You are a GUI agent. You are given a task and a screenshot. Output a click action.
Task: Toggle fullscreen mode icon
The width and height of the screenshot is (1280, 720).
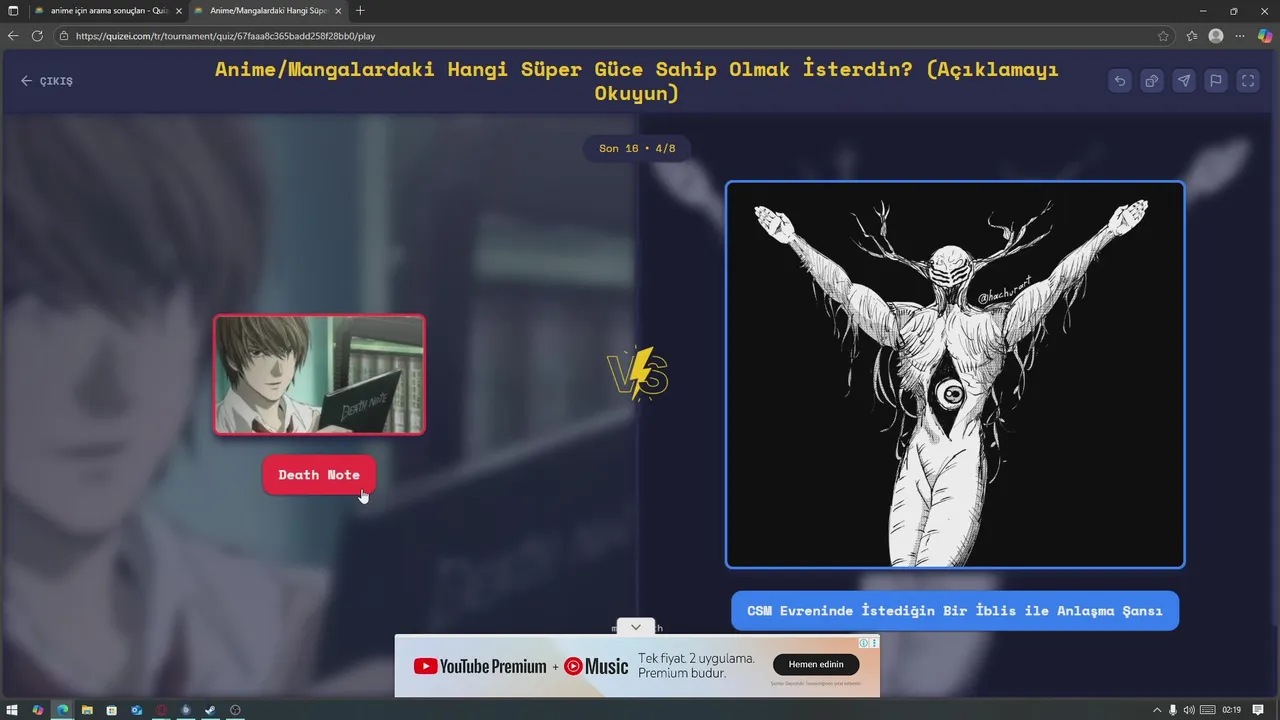pyautogui.click(x=1248, y=81)
